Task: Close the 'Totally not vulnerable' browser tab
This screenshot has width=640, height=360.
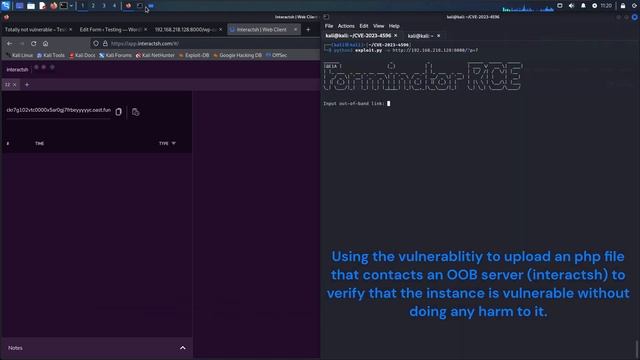Action: (71, 29)
